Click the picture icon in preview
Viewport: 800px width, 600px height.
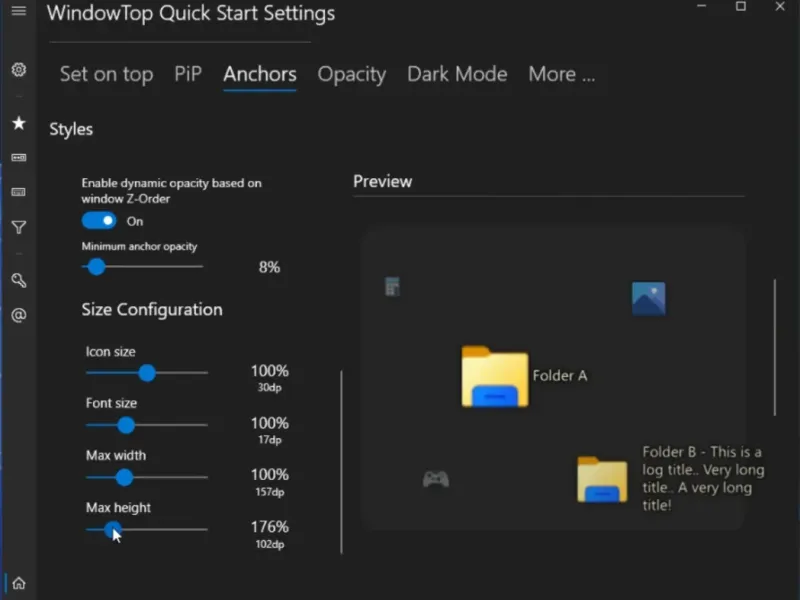[648, 298]
